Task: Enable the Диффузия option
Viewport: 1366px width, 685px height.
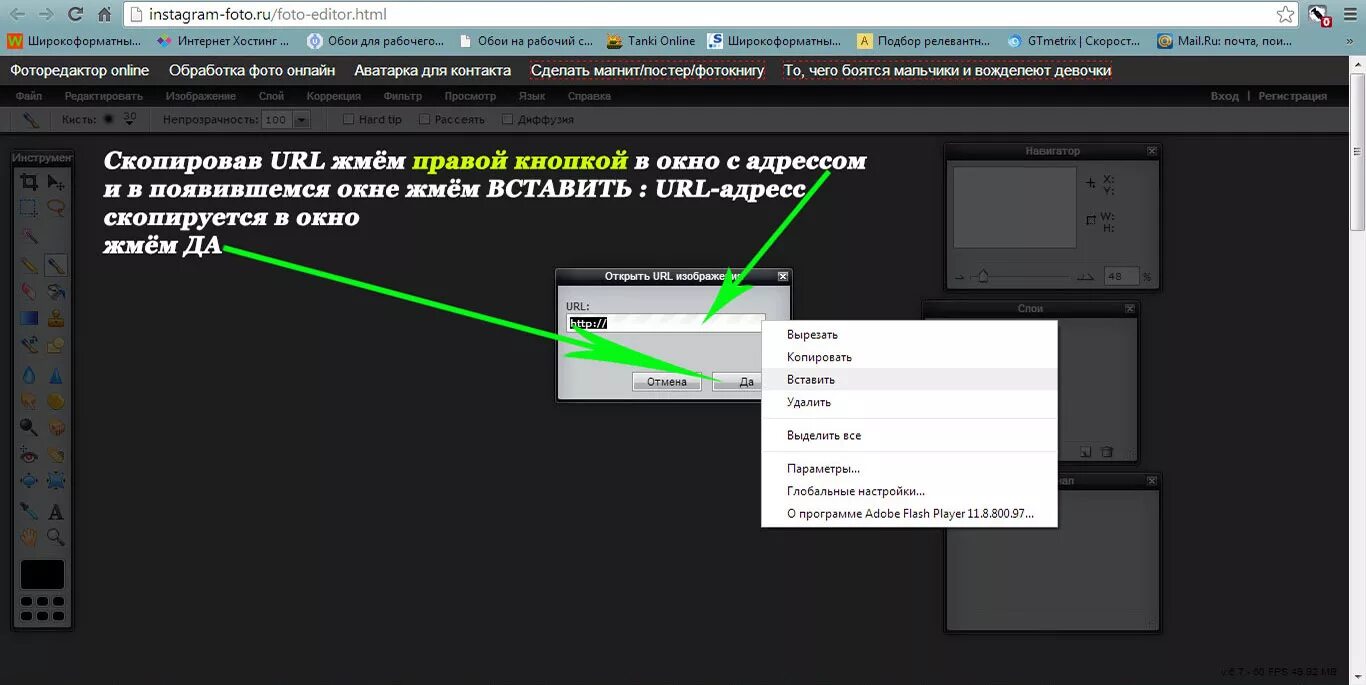Action: [x=507, y=118]
